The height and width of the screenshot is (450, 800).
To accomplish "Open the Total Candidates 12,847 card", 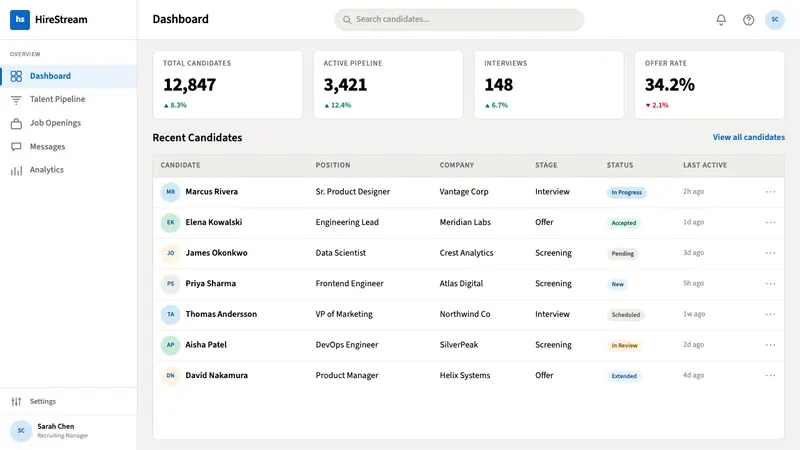I will pos(228,85).
